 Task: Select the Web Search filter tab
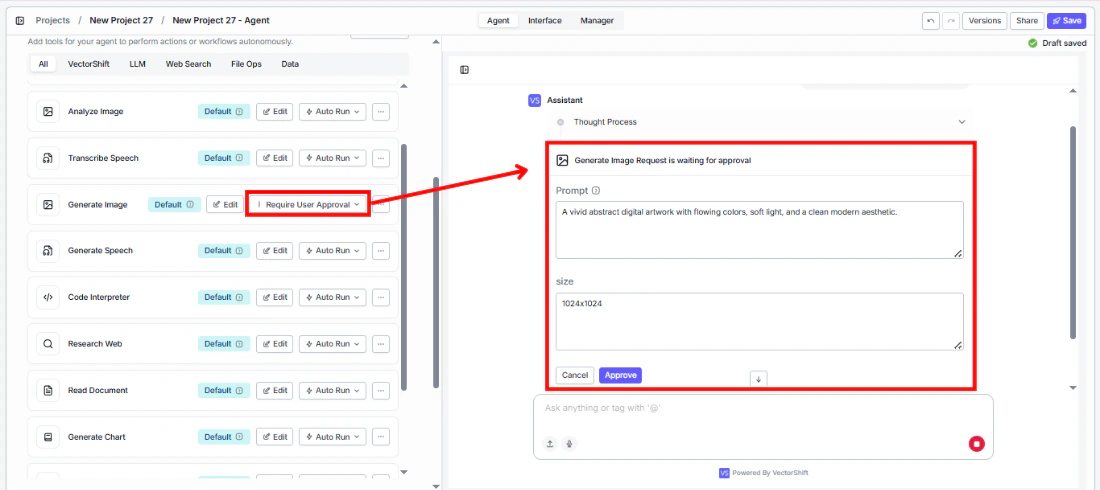click(188, 64)
